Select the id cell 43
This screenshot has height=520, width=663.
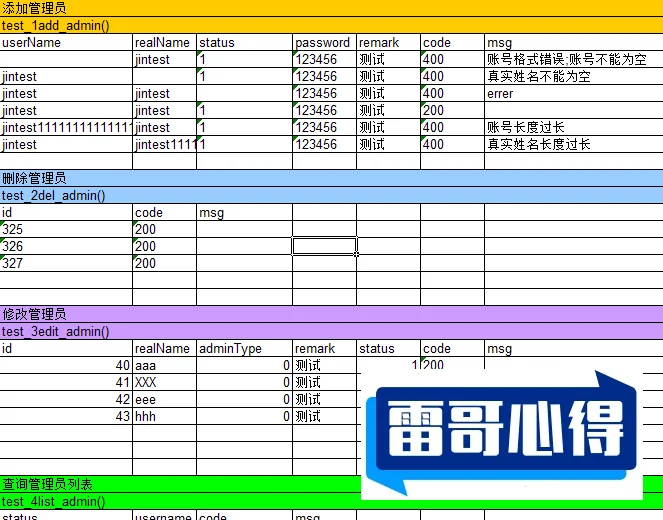[66, 416]
